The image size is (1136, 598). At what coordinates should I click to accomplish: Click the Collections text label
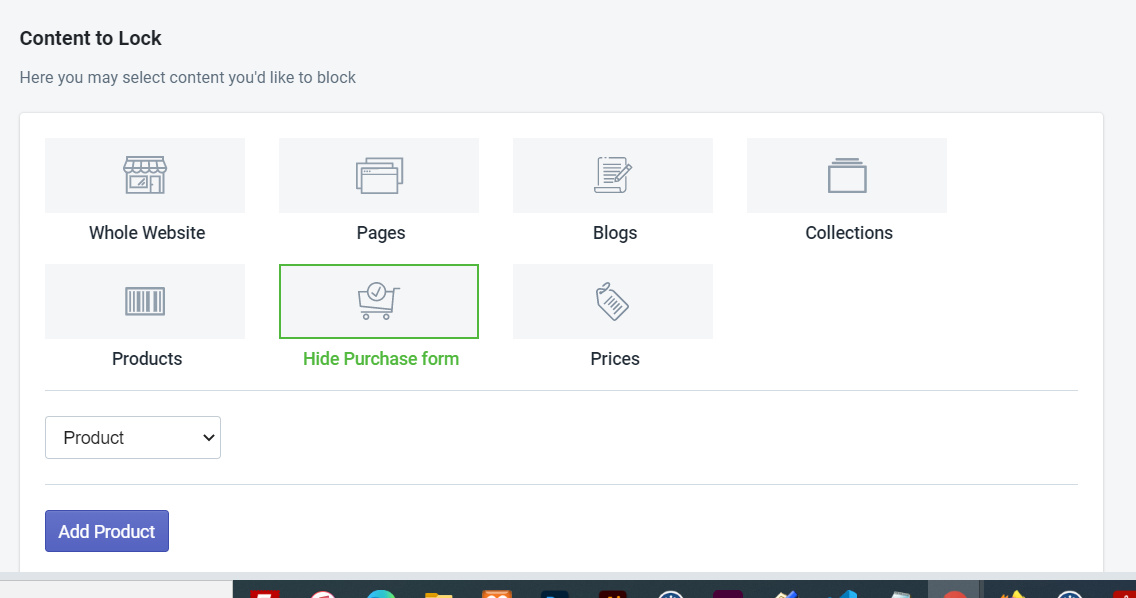click(849, 233)
